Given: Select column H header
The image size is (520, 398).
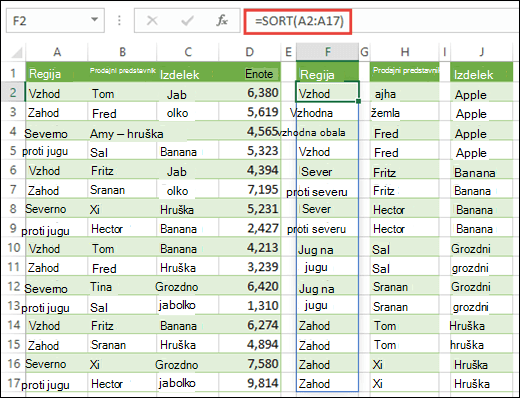Looking at the screenshot, I should pyautogui.click(x=405, y=52).
